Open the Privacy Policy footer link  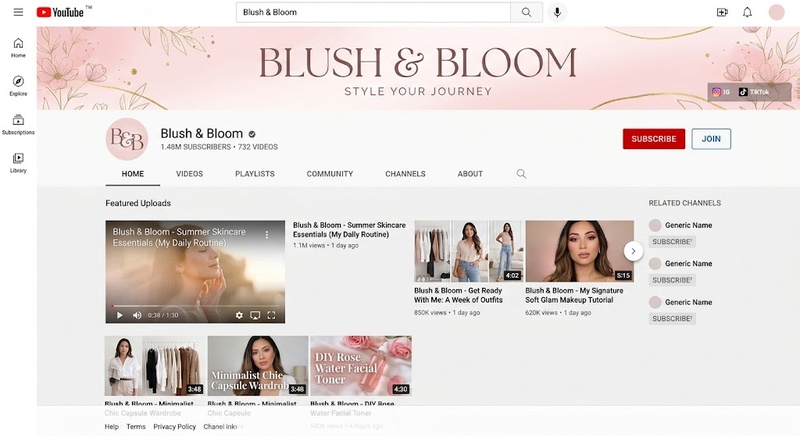(174, 427)
